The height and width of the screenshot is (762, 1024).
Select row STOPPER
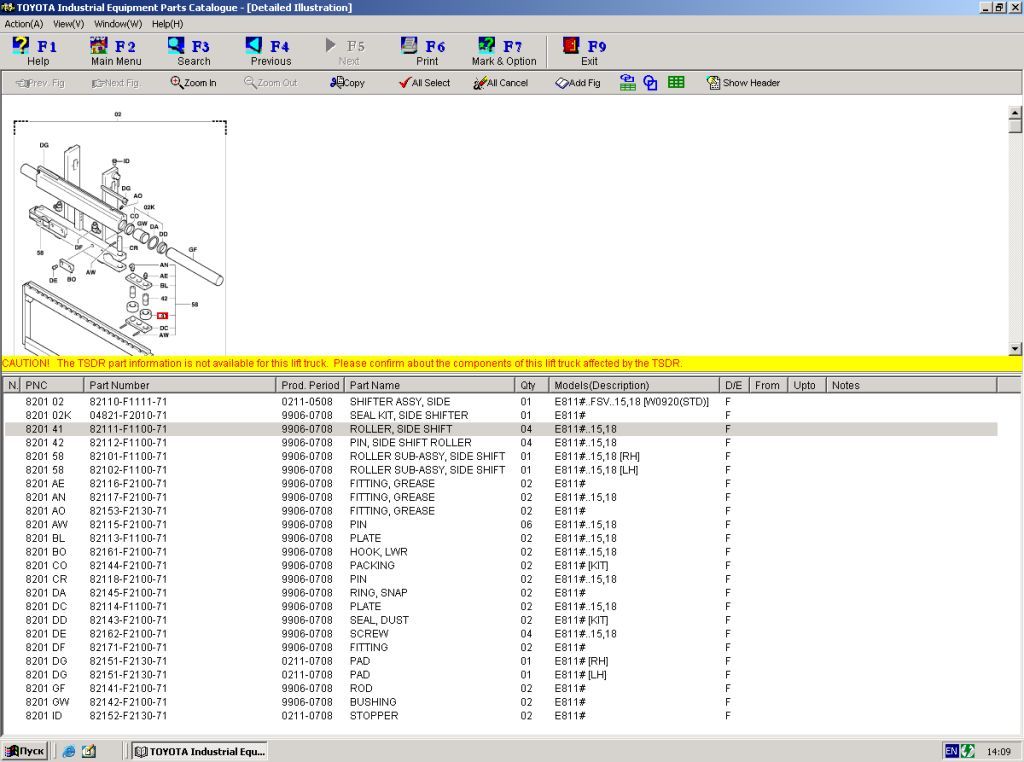click(x=501, y=716)
